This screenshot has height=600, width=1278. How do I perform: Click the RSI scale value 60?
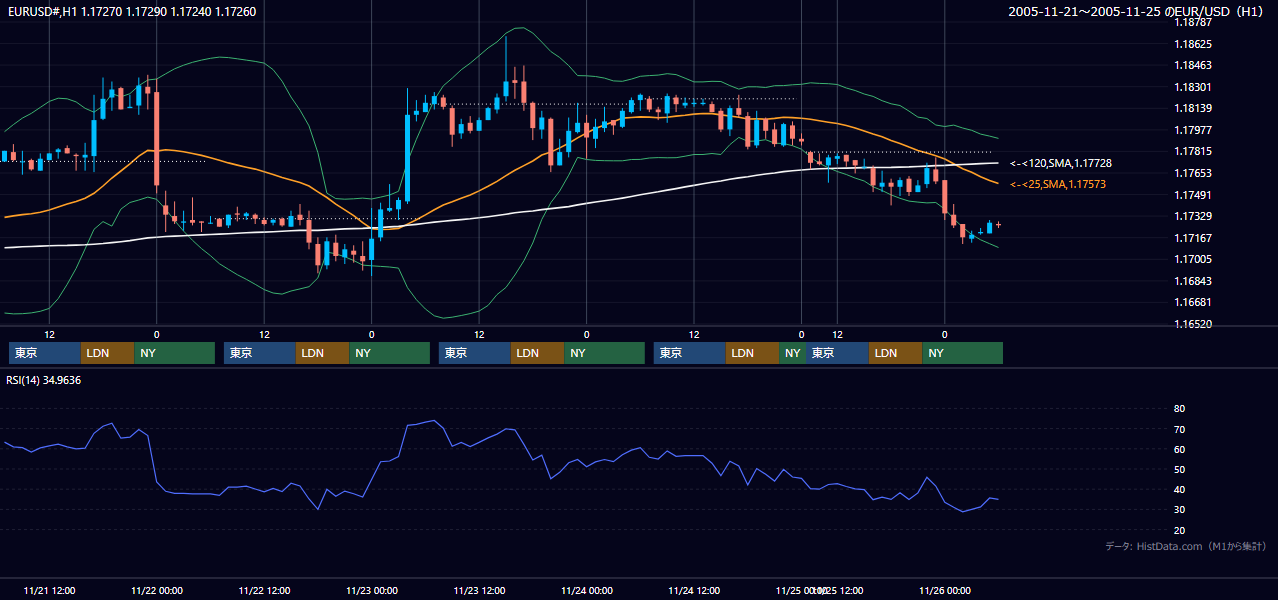1180,450
